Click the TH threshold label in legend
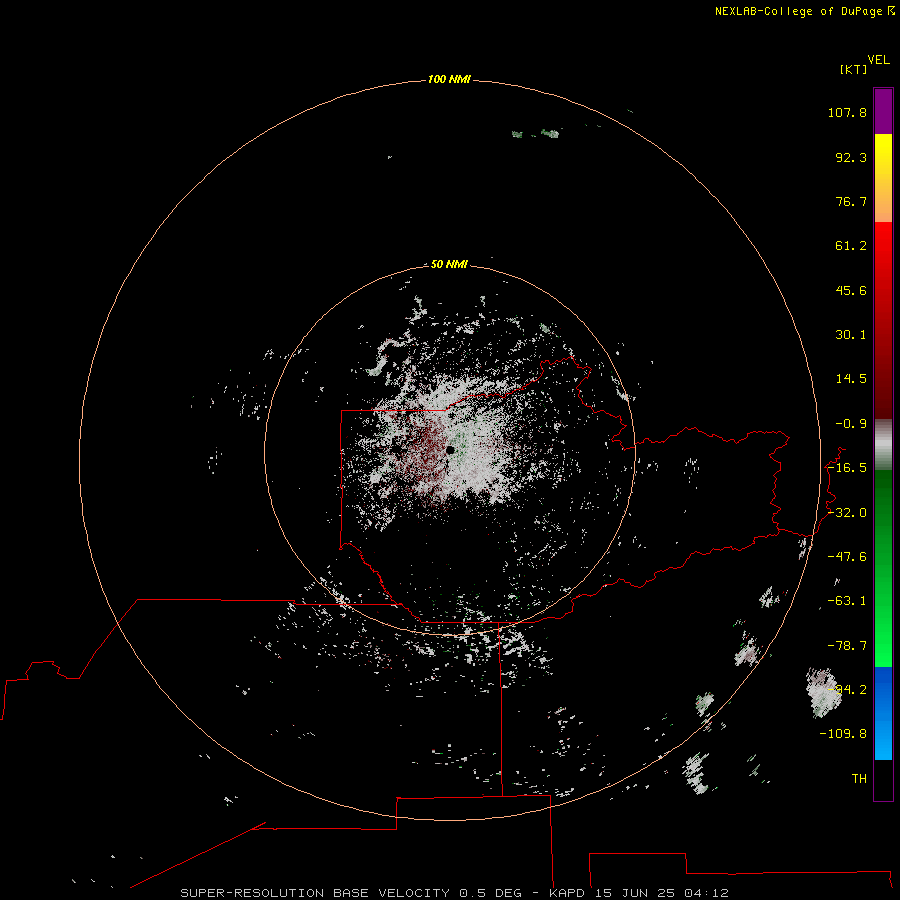The height and width of the screenshot is (900, 900). (x=859, y=779)
